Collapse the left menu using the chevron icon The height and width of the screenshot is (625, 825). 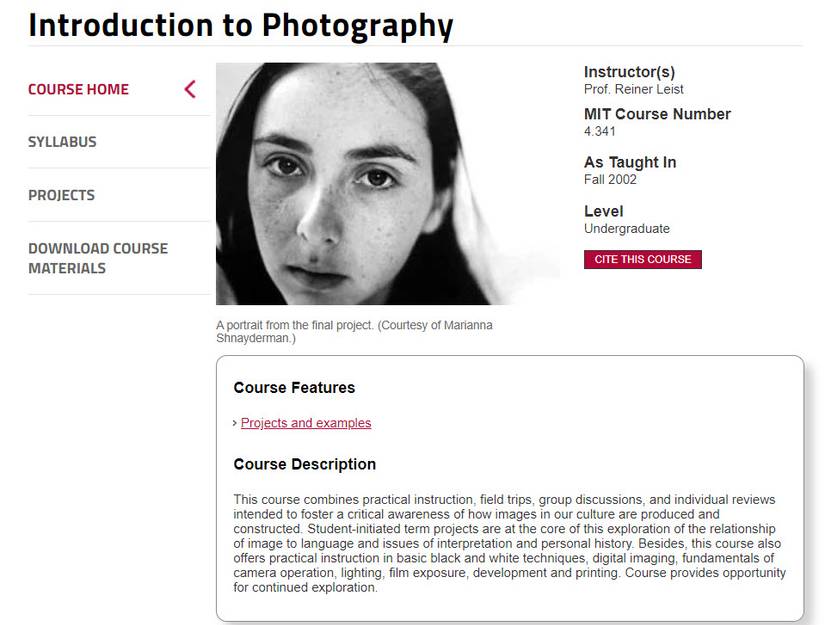point(190,88)
